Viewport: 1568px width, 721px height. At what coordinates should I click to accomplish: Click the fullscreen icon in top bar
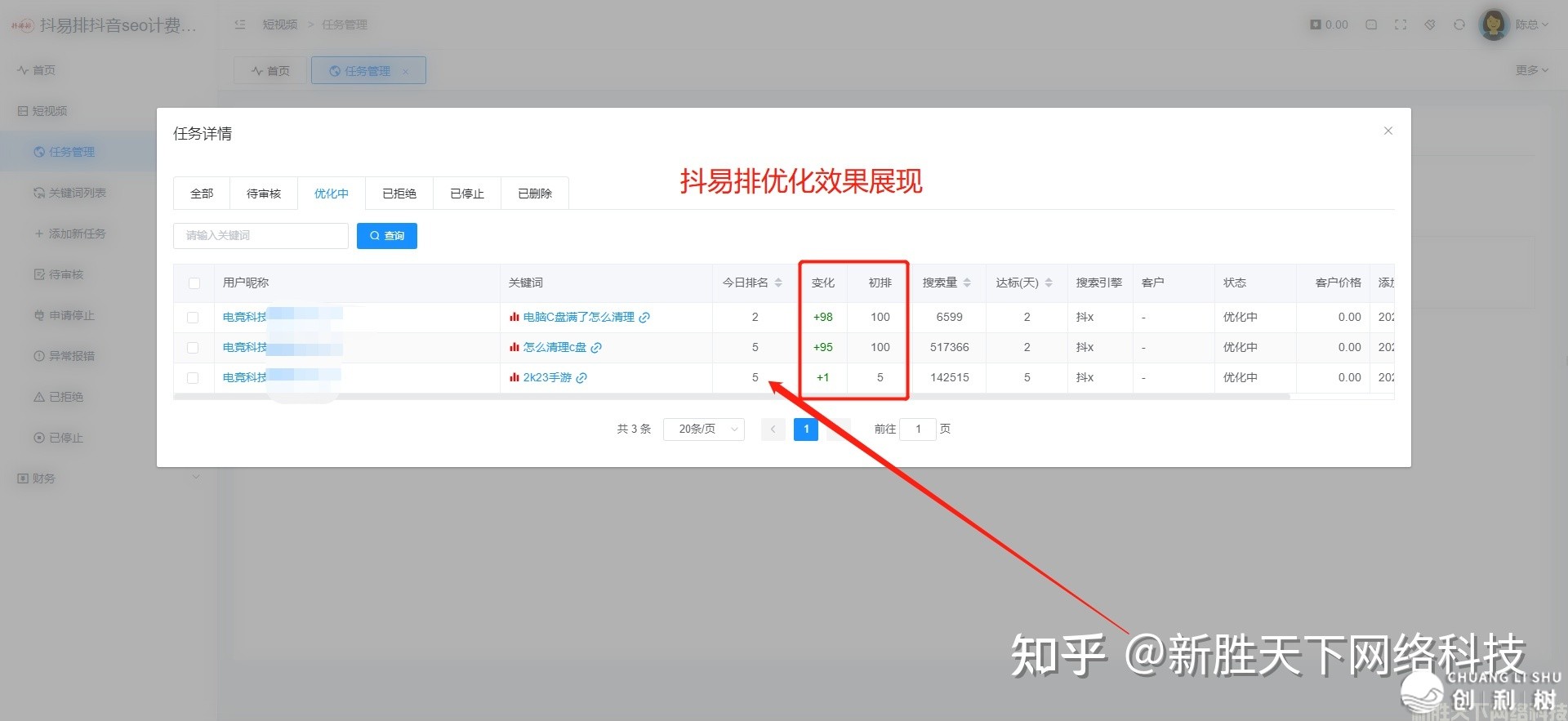click(x=1401, y=24)
